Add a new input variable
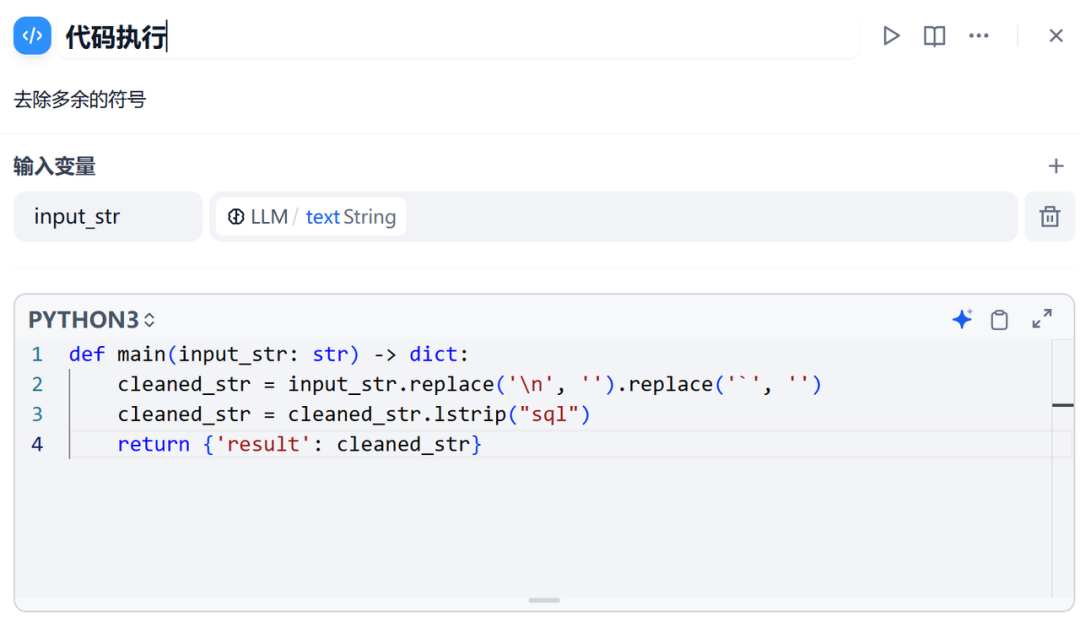 coord(1056,166)
